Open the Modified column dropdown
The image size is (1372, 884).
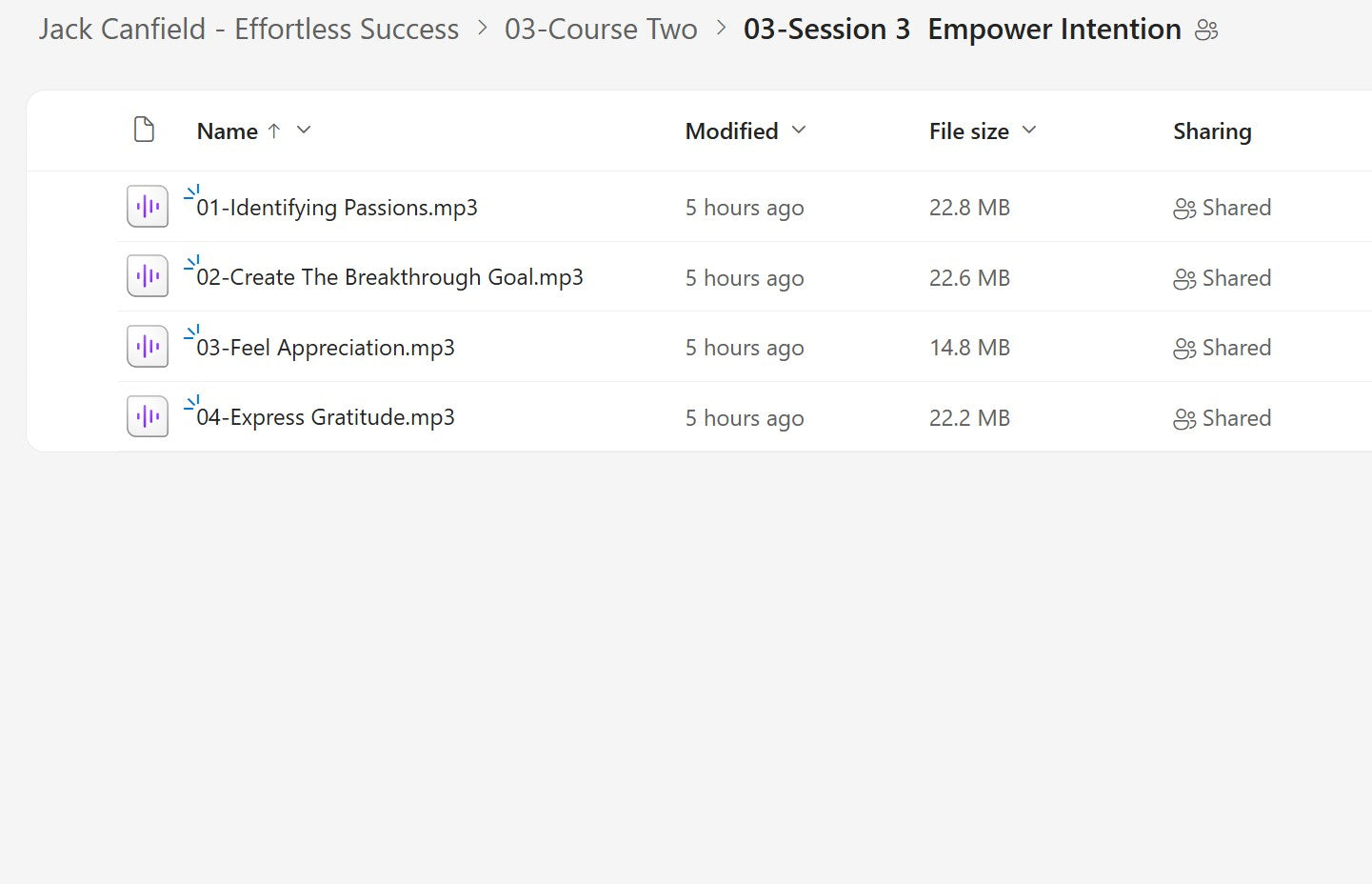point(798,131)
